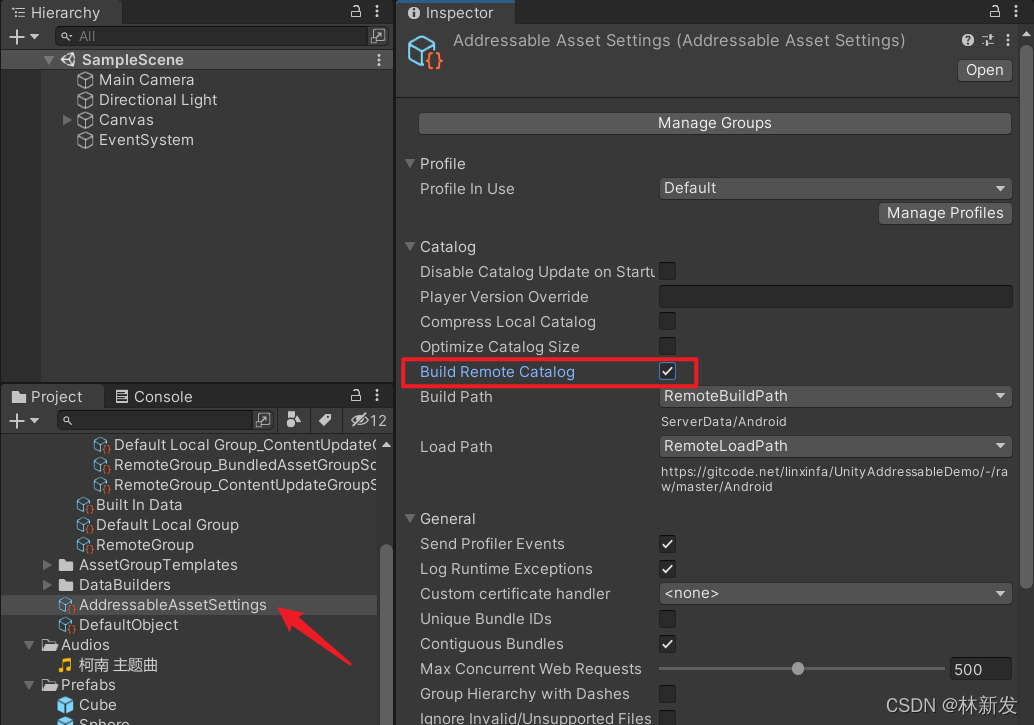
Task: Click the Max Concurrent Web Requests value field
Action: tap(980, 670)
